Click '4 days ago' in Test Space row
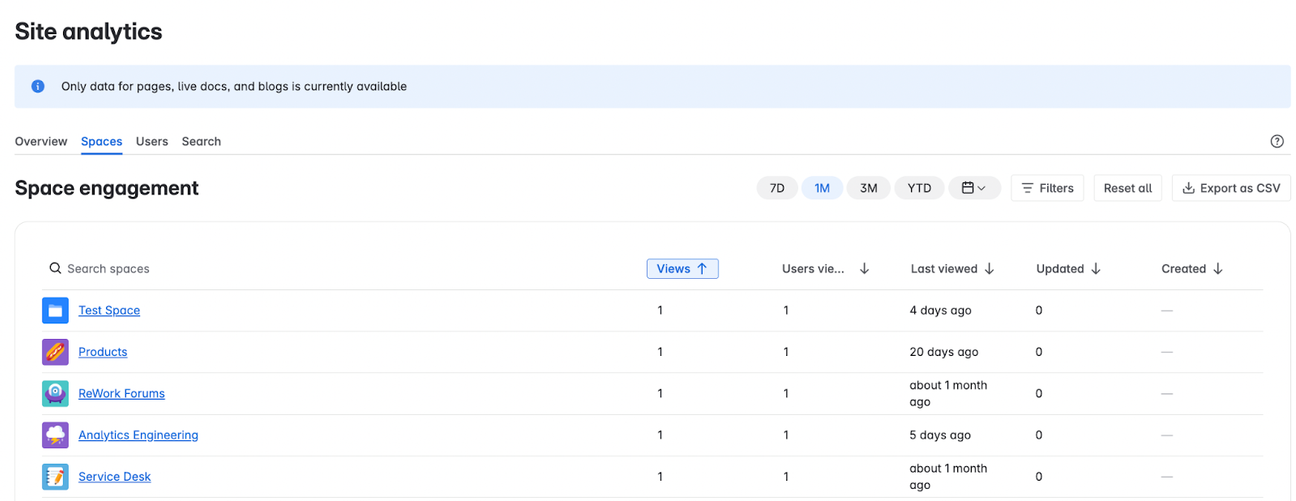Image resolution: width=1296 pixels, height=501 pixels. click(940, 310)
